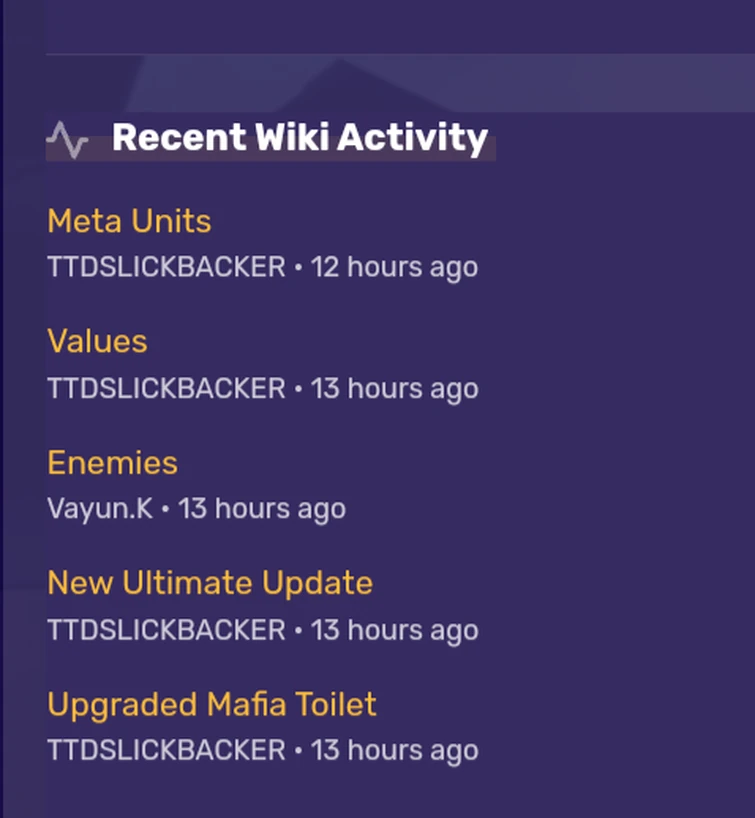Go to the Enemies page
Image resolution: width=755 pixels, height=818 pixels.
click(112, 463)
